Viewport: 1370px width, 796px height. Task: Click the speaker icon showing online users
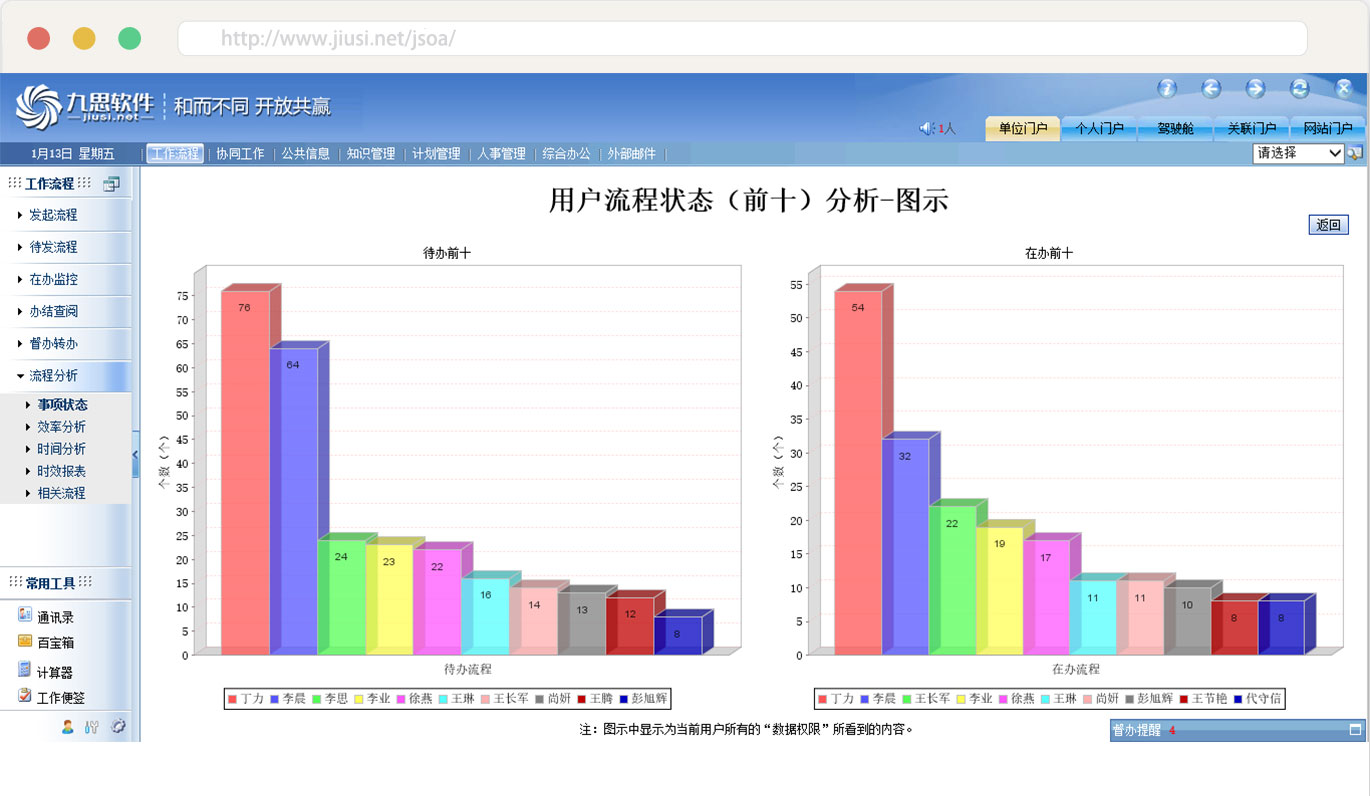click(x=926, y=128)
